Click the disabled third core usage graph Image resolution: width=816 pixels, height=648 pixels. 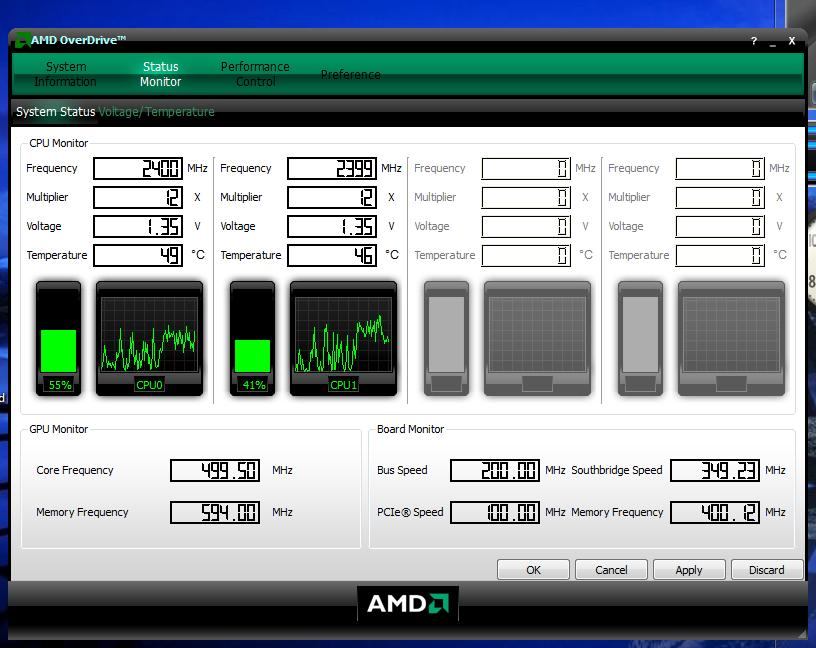(538, 338)
